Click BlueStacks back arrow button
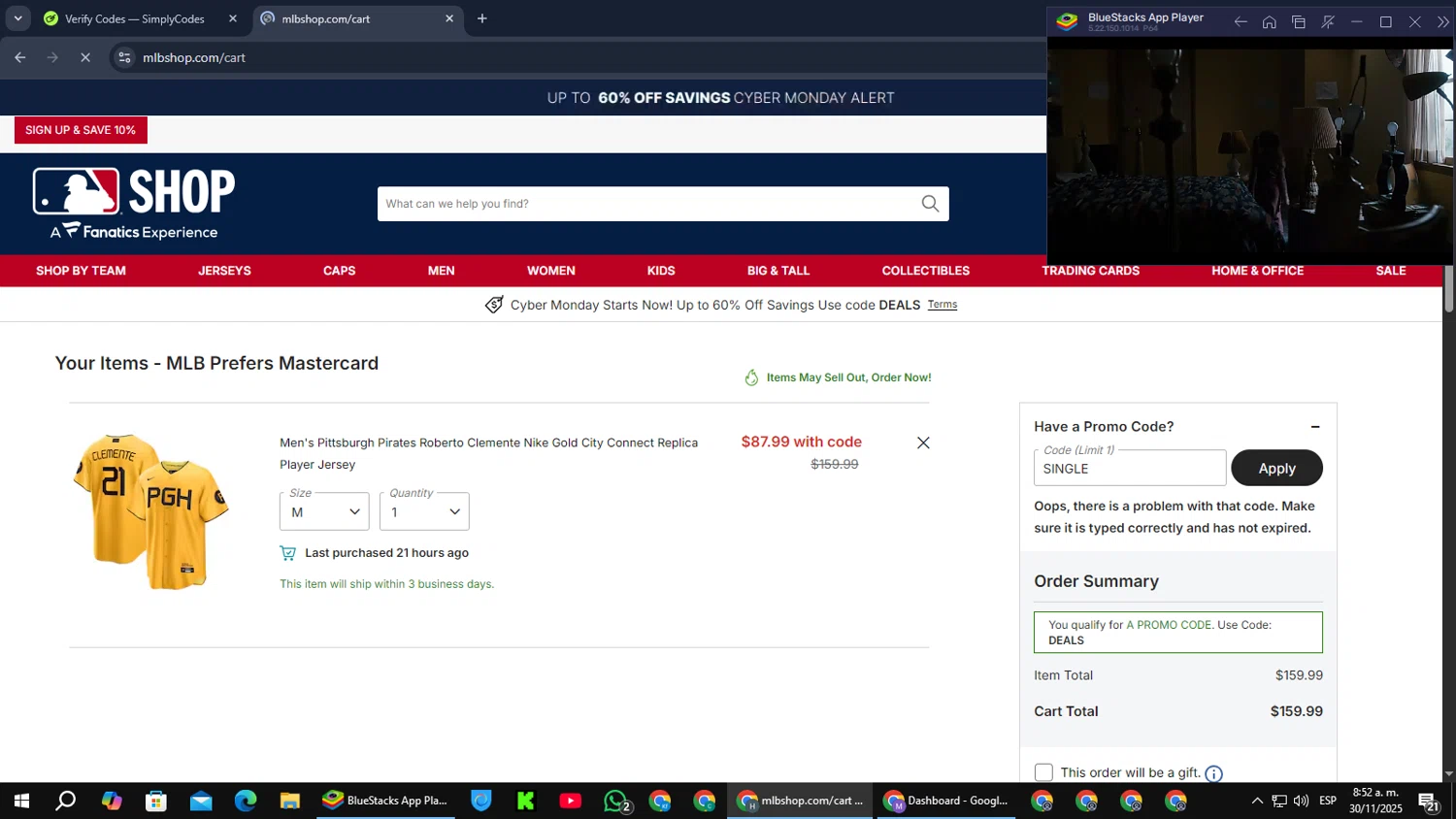Image resolution: width=1456 pixels, height=819 pixels. pyautogui.click(x=1241, y=21)
